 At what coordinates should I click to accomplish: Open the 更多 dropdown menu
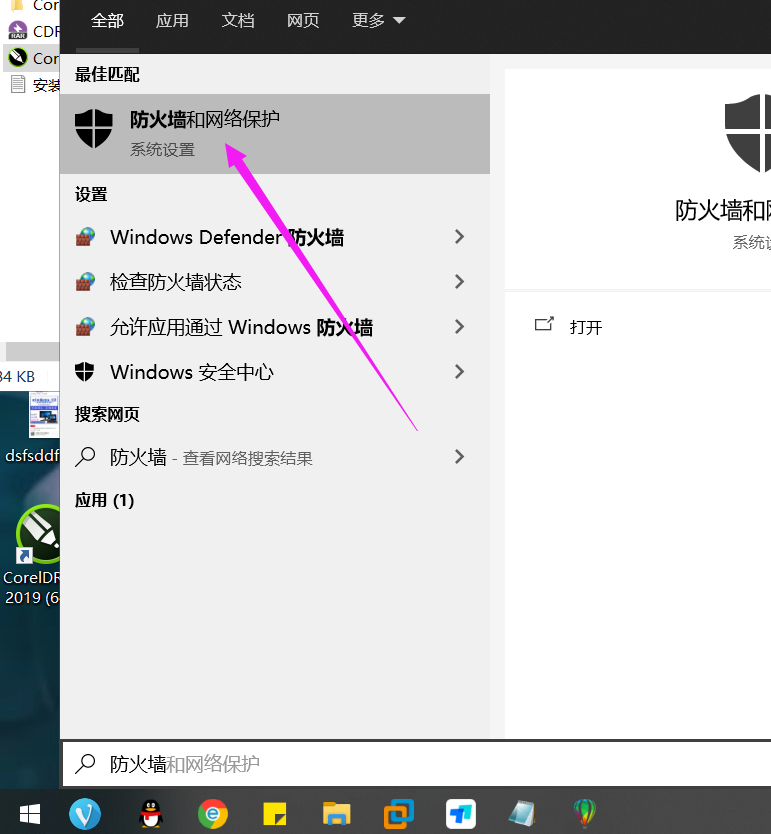pyautogui.click(x=379, y=21)
